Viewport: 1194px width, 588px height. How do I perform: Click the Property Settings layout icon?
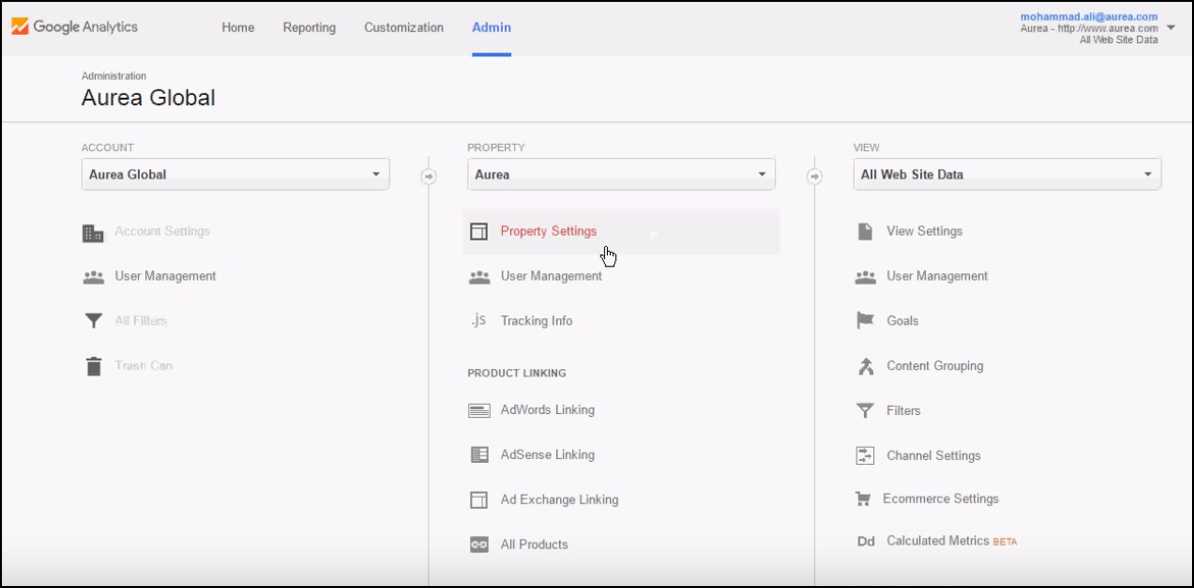click(x=478, y=232)
